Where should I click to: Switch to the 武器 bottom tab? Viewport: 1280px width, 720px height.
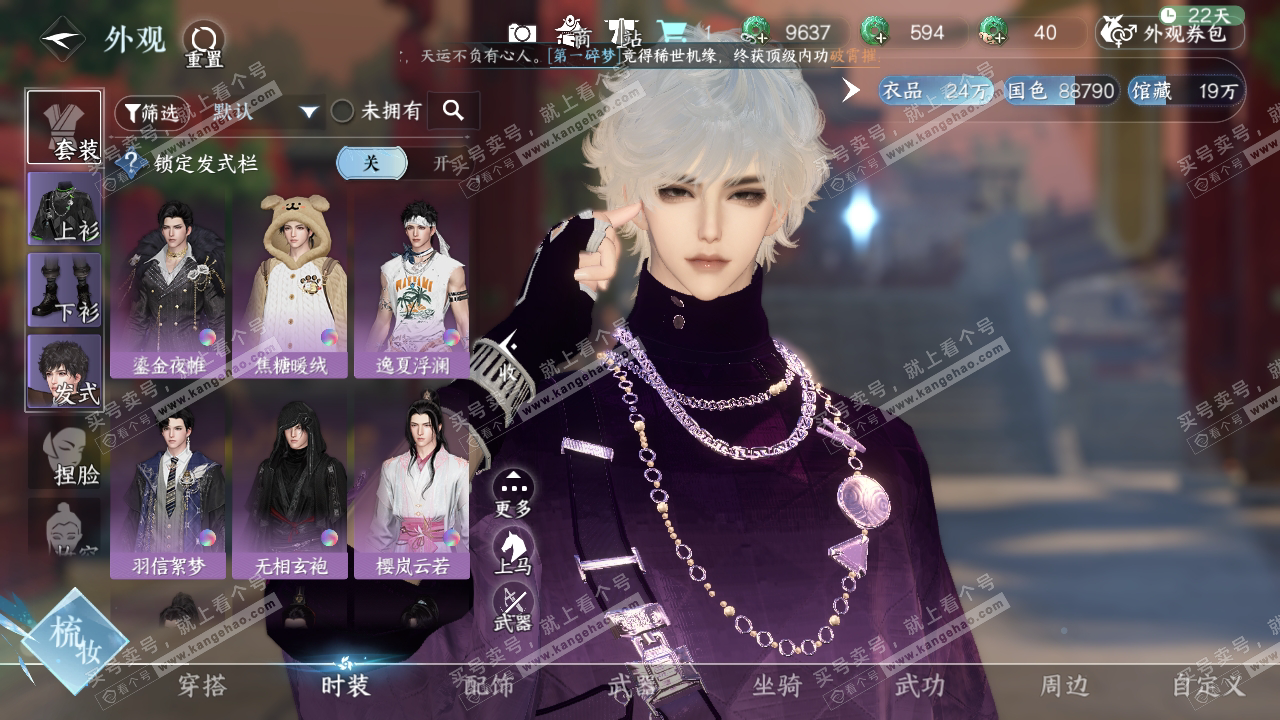click(x=632, y=686)
